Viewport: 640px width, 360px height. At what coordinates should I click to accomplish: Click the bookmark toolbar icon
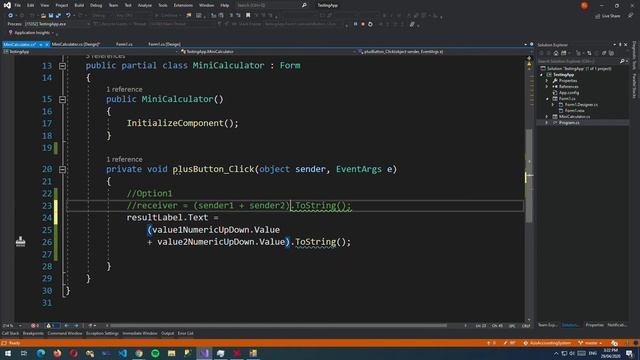click(248, 15)
